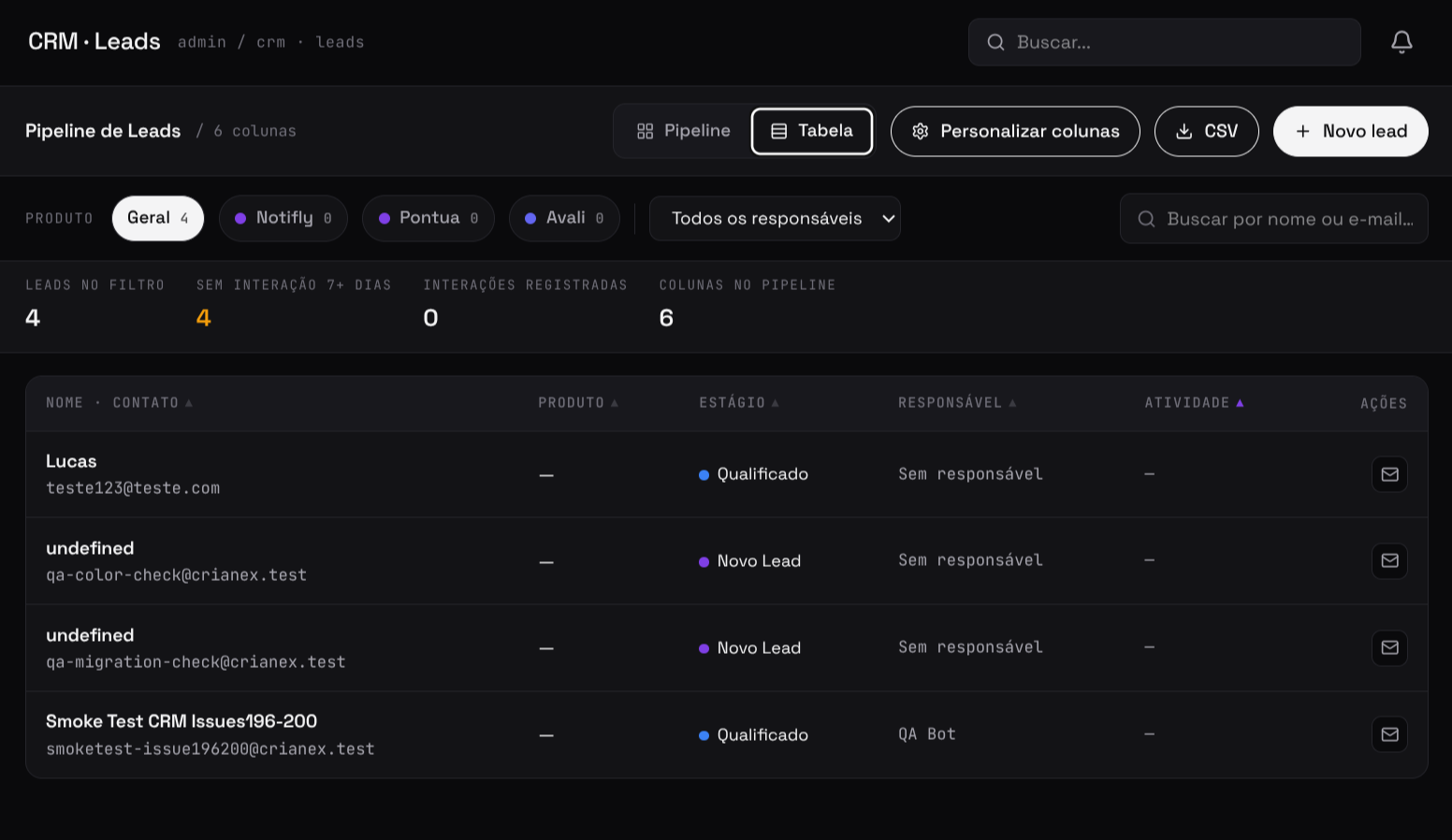Click email icon for qa-migration-check lead
Viewport: 1452px width, 840px height.
pyautogui.click(x=1389, y=647)
